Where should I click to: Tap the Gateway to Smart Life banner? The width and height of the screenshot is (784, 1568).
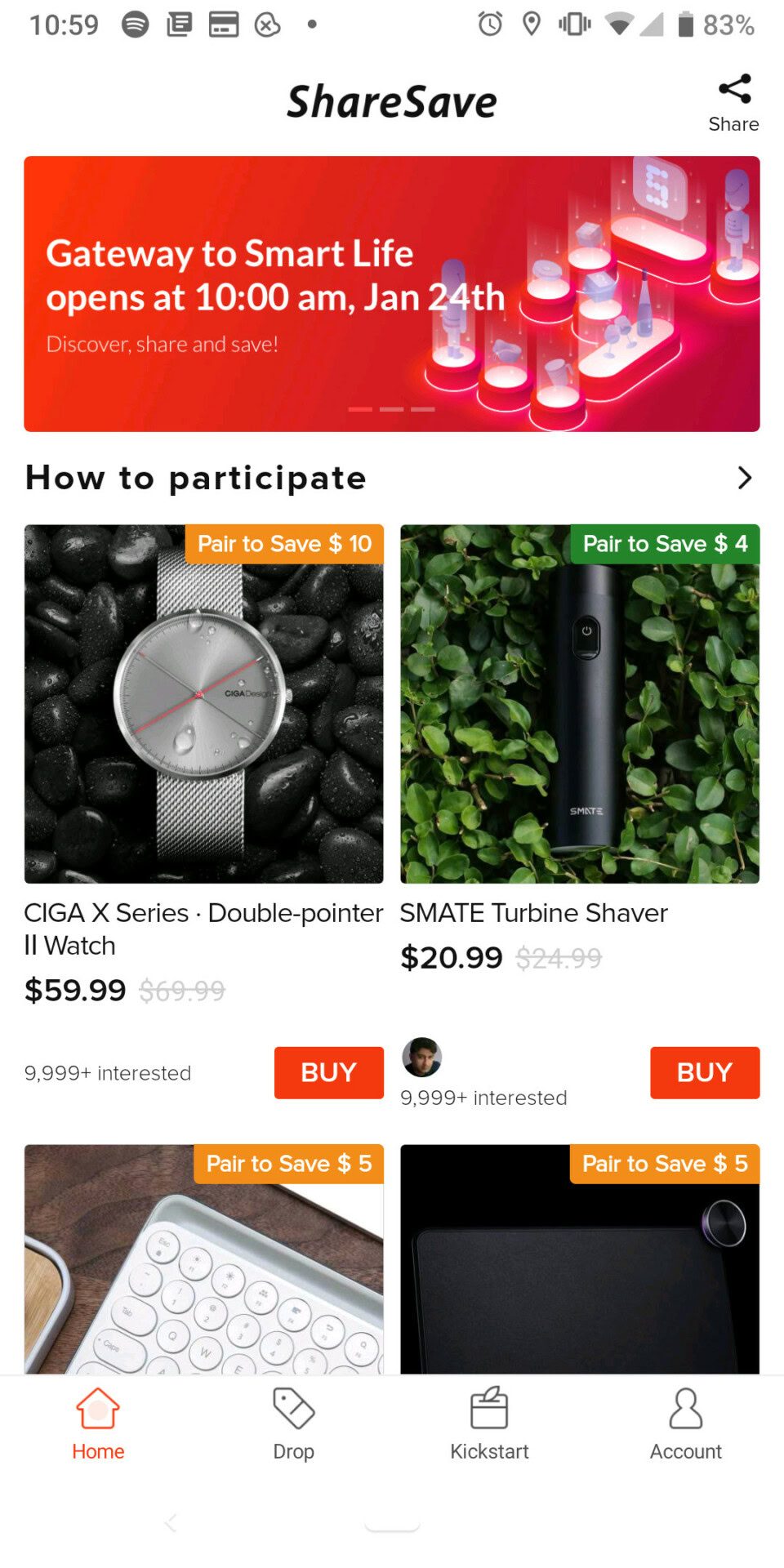click(x=245, y=294)
